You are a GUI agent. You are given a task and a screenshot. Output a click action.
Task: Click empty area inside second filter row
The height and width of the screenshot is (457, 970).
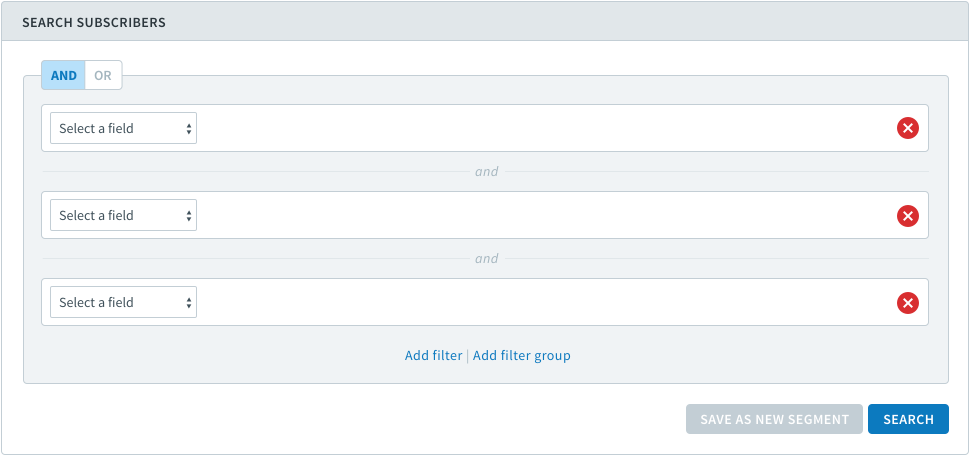(544, 215)
